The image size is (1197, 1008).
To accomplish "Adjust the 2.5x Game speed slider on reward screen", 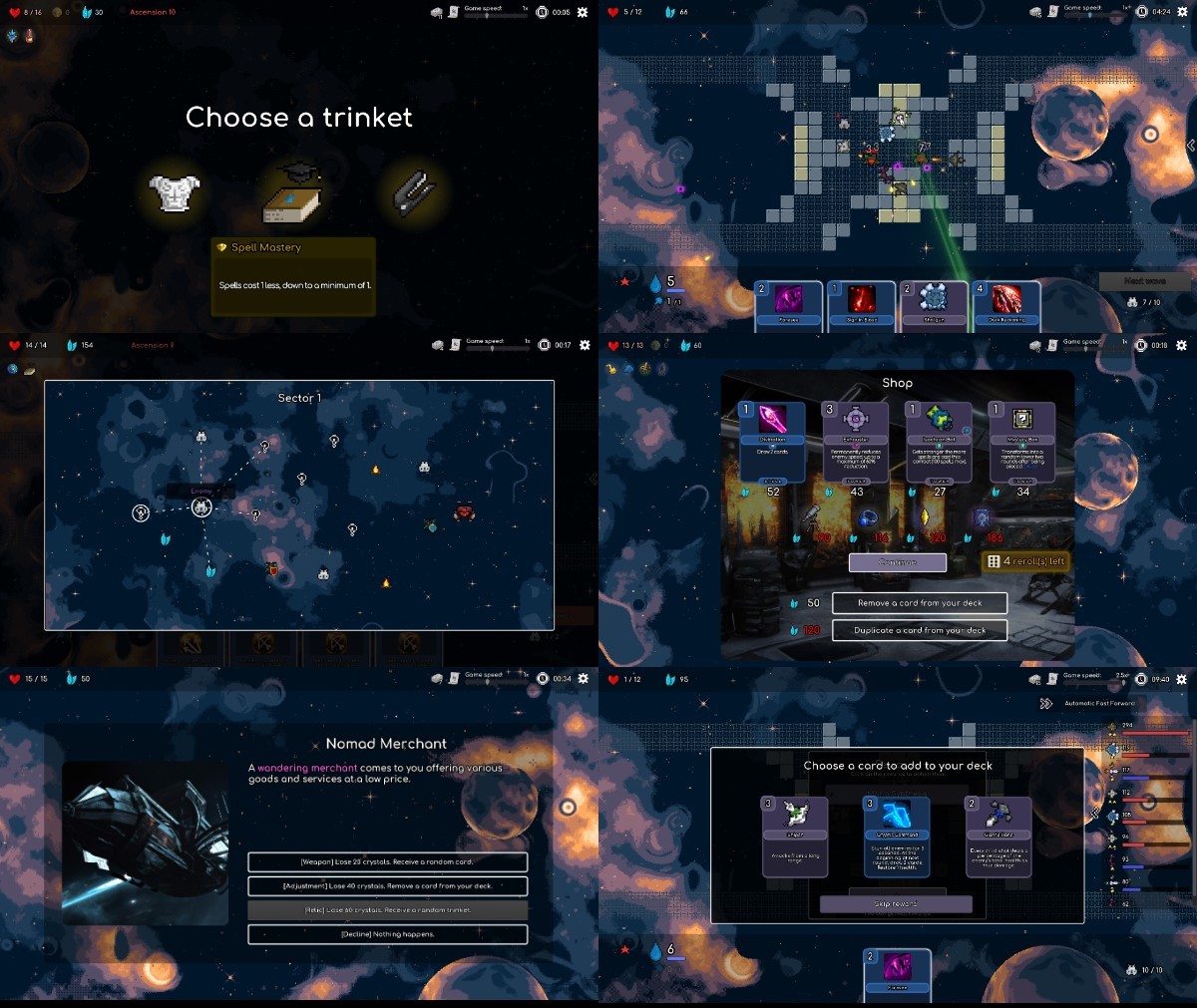I will (x=1094, y=682).
